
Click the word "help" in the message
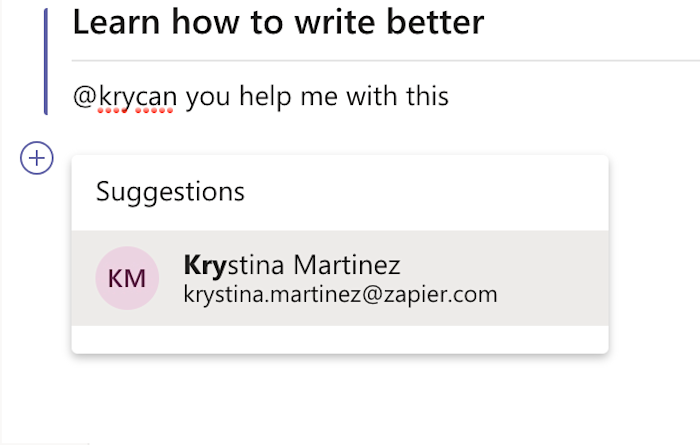265,97
